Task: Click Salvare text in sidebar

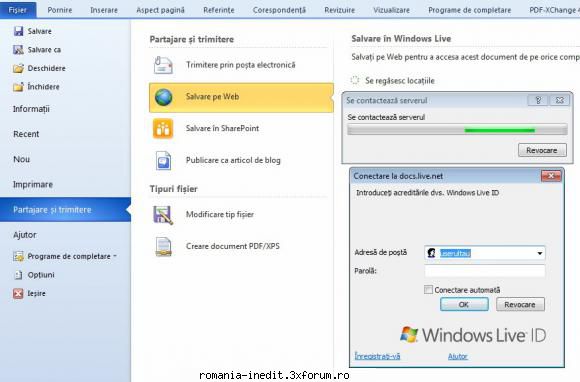Action: point(40,31)
